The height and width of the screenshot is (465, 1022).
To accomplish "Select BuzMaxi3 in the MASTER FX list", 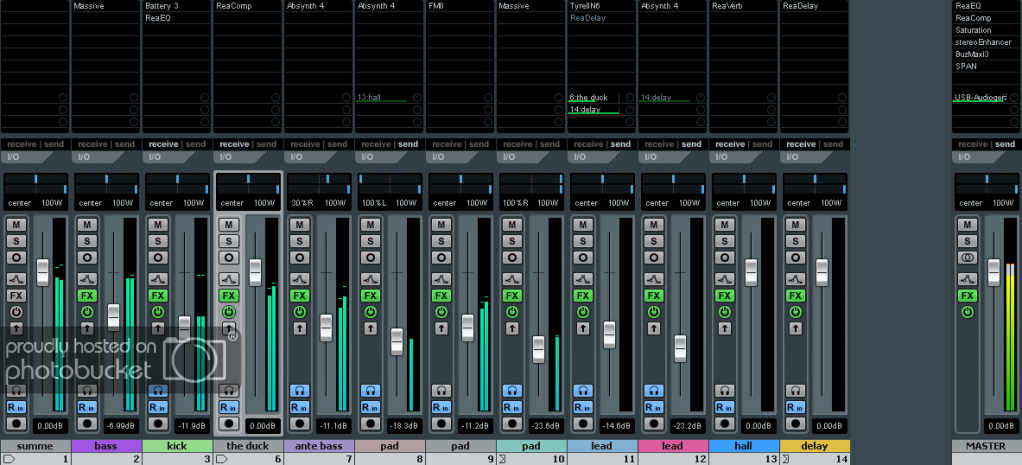I will point(973,54).
